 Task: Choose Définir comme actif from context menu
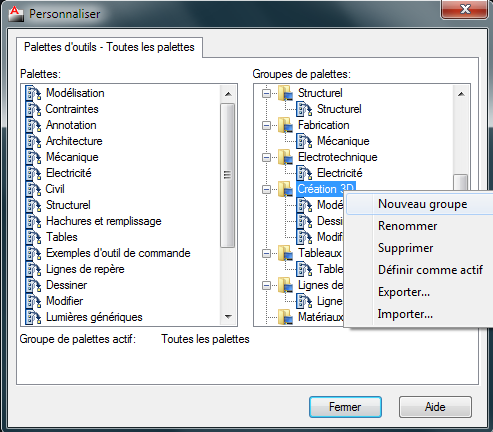tap(420, 270)
